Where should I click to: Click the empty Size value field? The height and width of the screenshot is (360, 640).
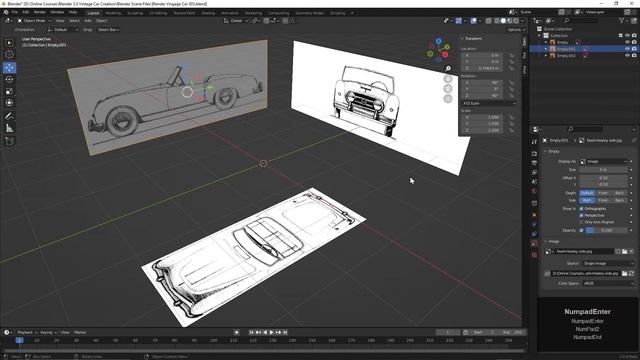(603, 169)
